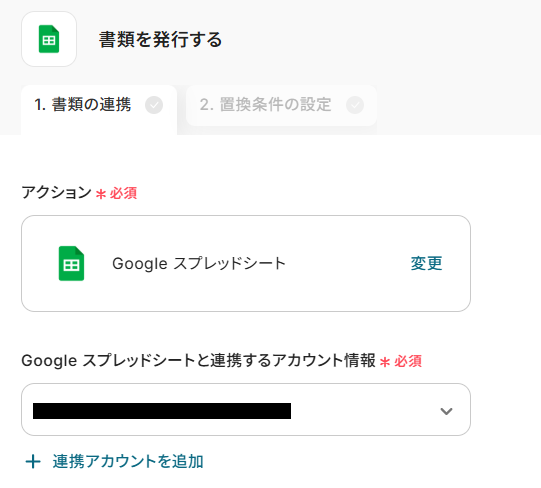This screenshot has height=488, width=541.
Task: Click the 必須 marker beside アカウント情報
Action: click(408, 361)
